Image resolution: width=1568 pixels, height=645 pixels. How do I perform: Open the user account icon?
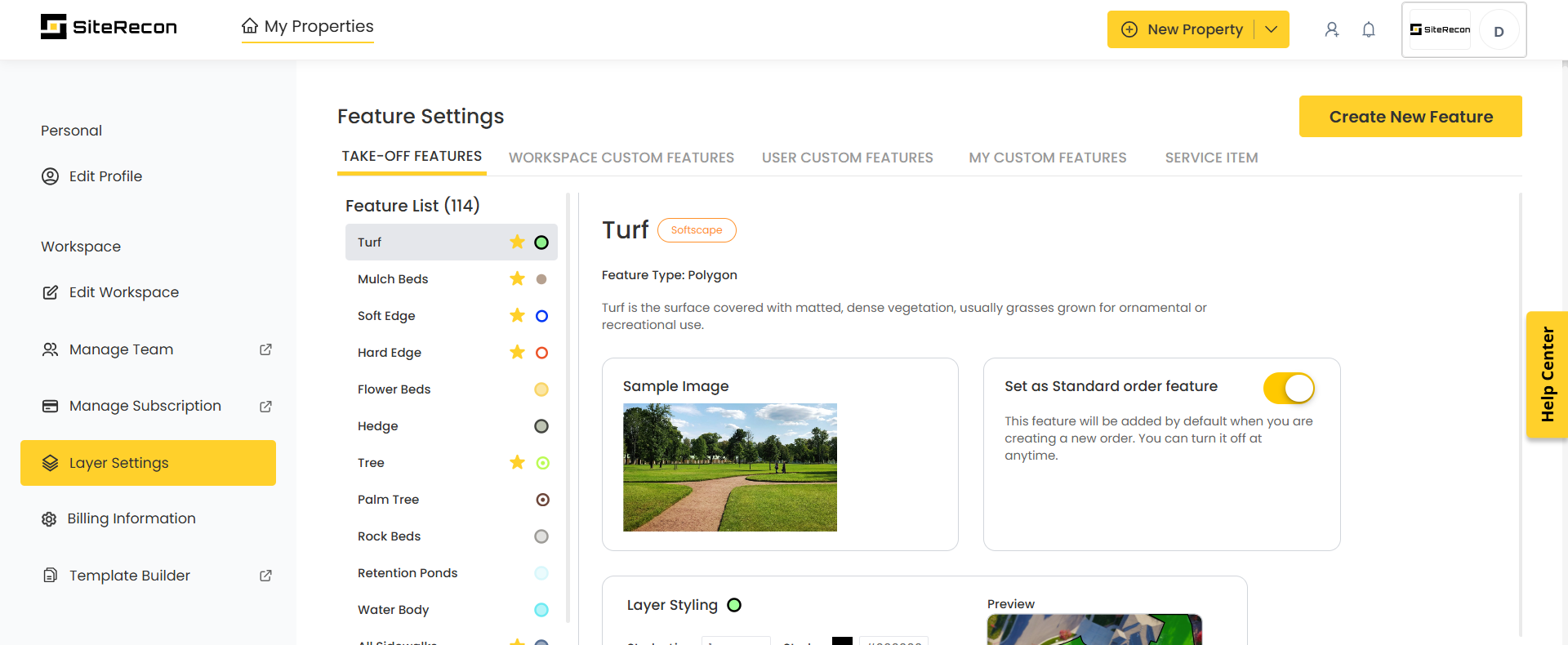(x=1332, y=29)
